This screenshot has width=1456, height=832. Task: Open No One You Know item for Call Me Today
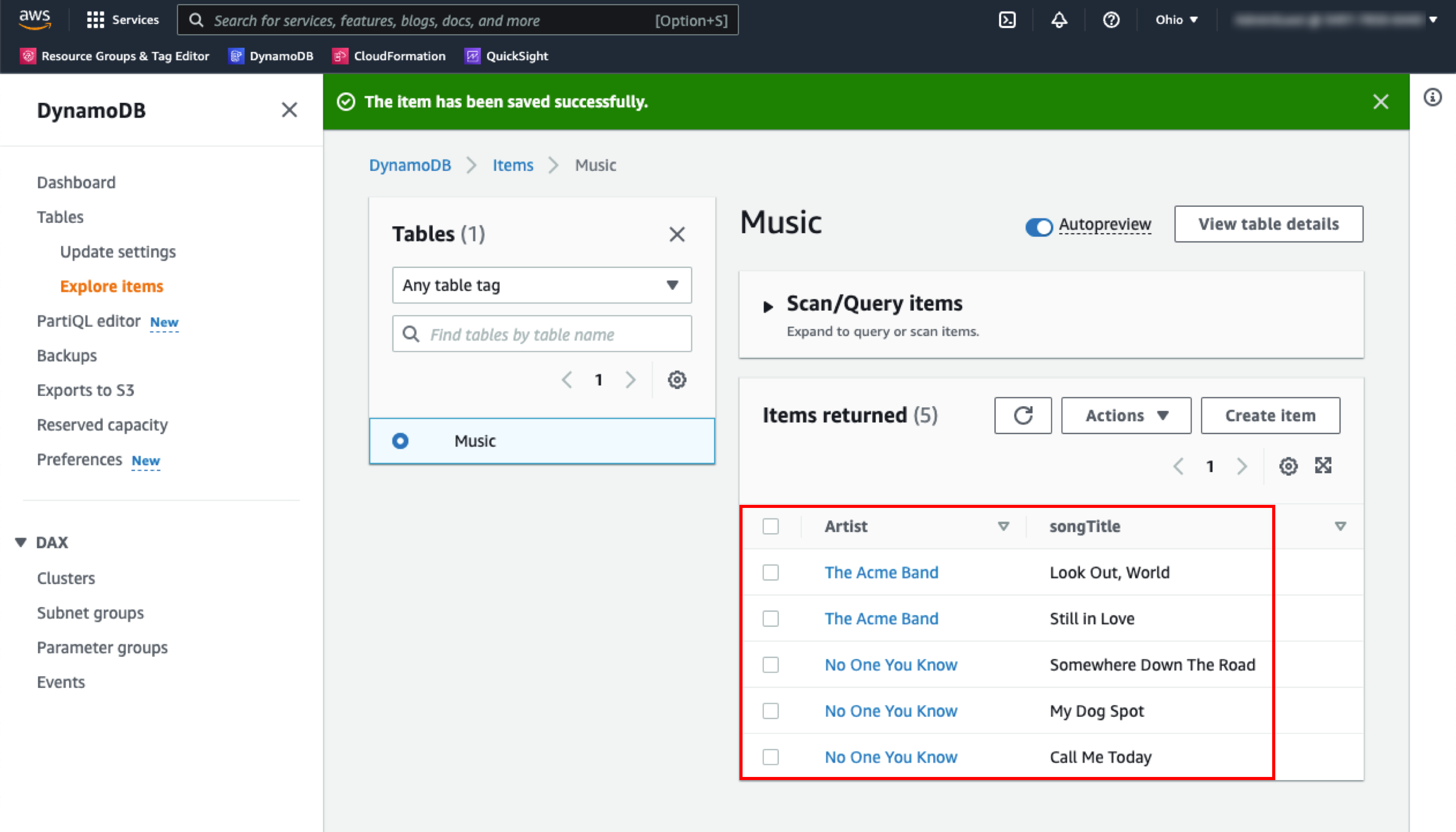pos(891,758)
